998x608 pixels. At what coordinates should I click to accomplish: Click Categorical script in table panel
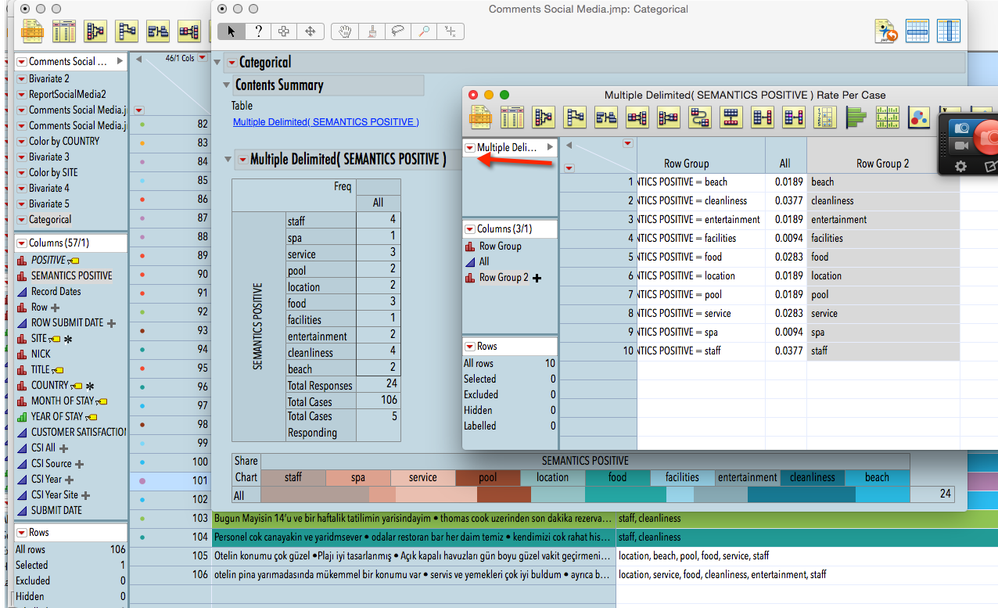pyautogui.click(x=50, y=220)
